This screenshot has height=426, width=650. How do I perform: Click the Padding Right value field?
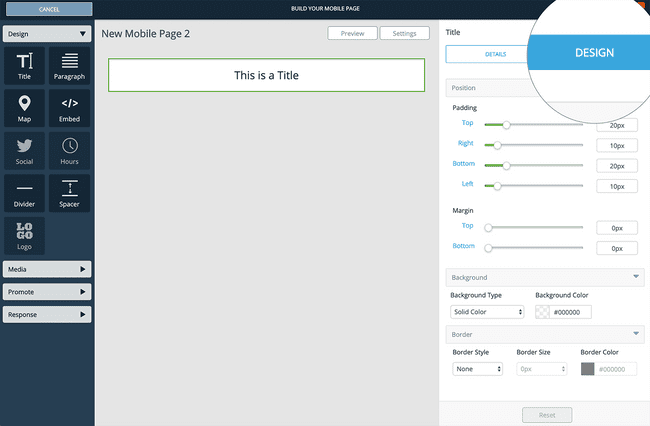tap(617, 145)
